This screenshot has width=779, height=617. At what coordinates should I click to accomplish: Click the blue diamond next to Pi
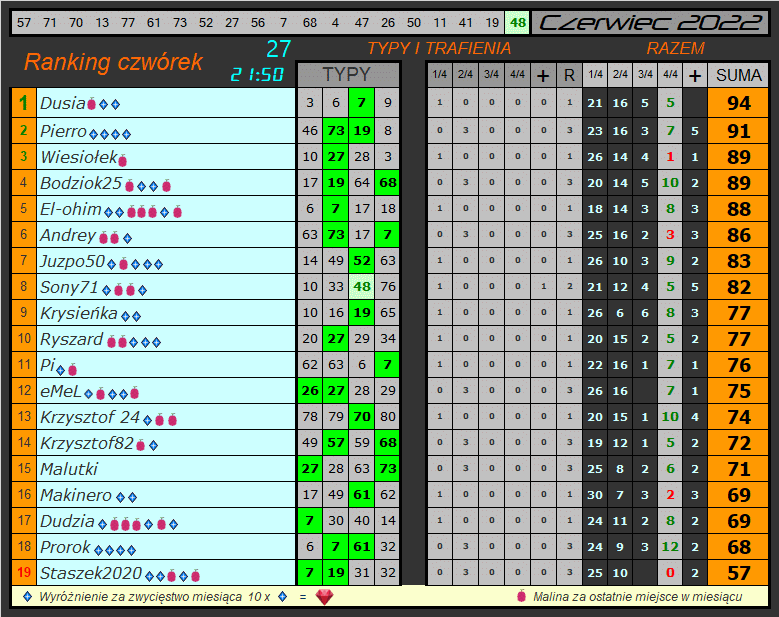pos(61,370)
